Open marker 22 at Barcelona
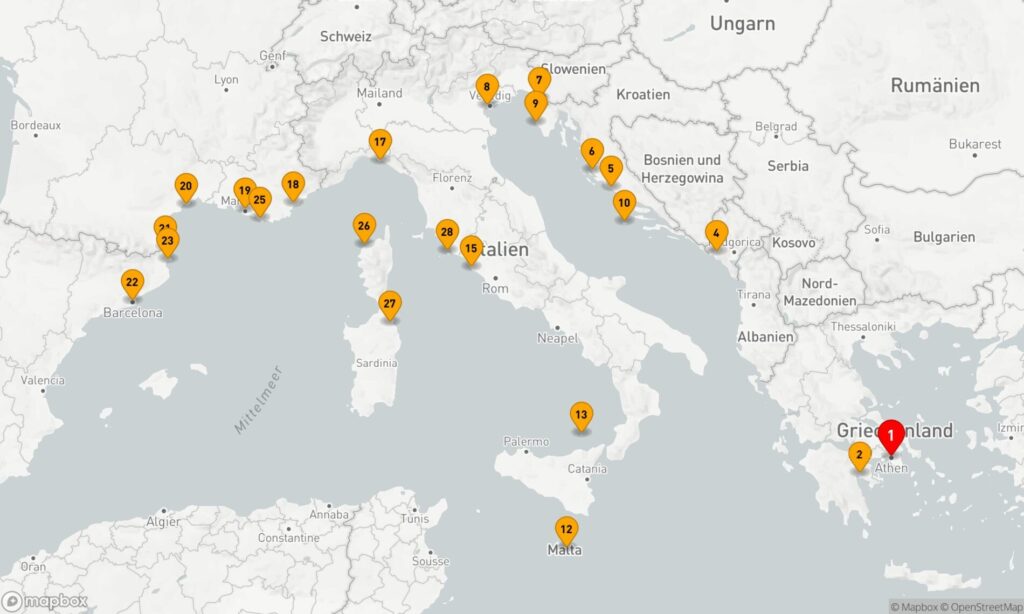This screenshot has width=1024, height=614. point(133,283)
